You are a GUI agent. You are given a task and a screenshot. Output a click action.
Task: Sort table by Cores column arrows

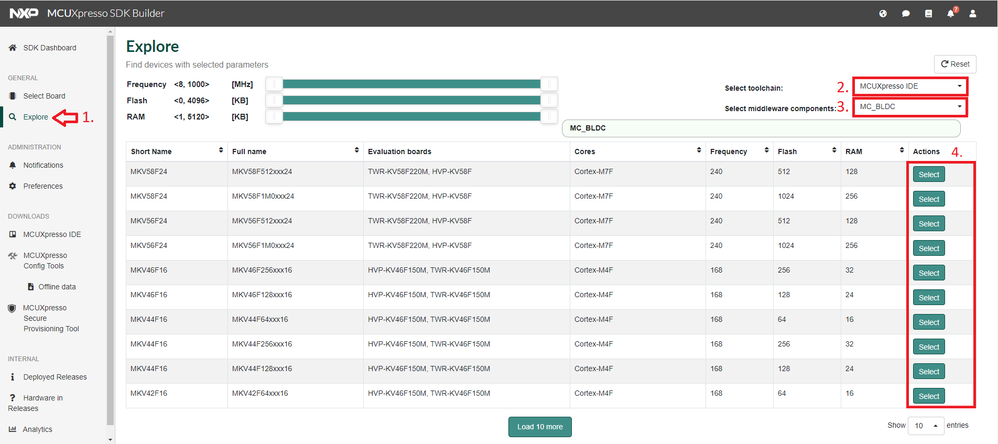click(x=698, y=151)
